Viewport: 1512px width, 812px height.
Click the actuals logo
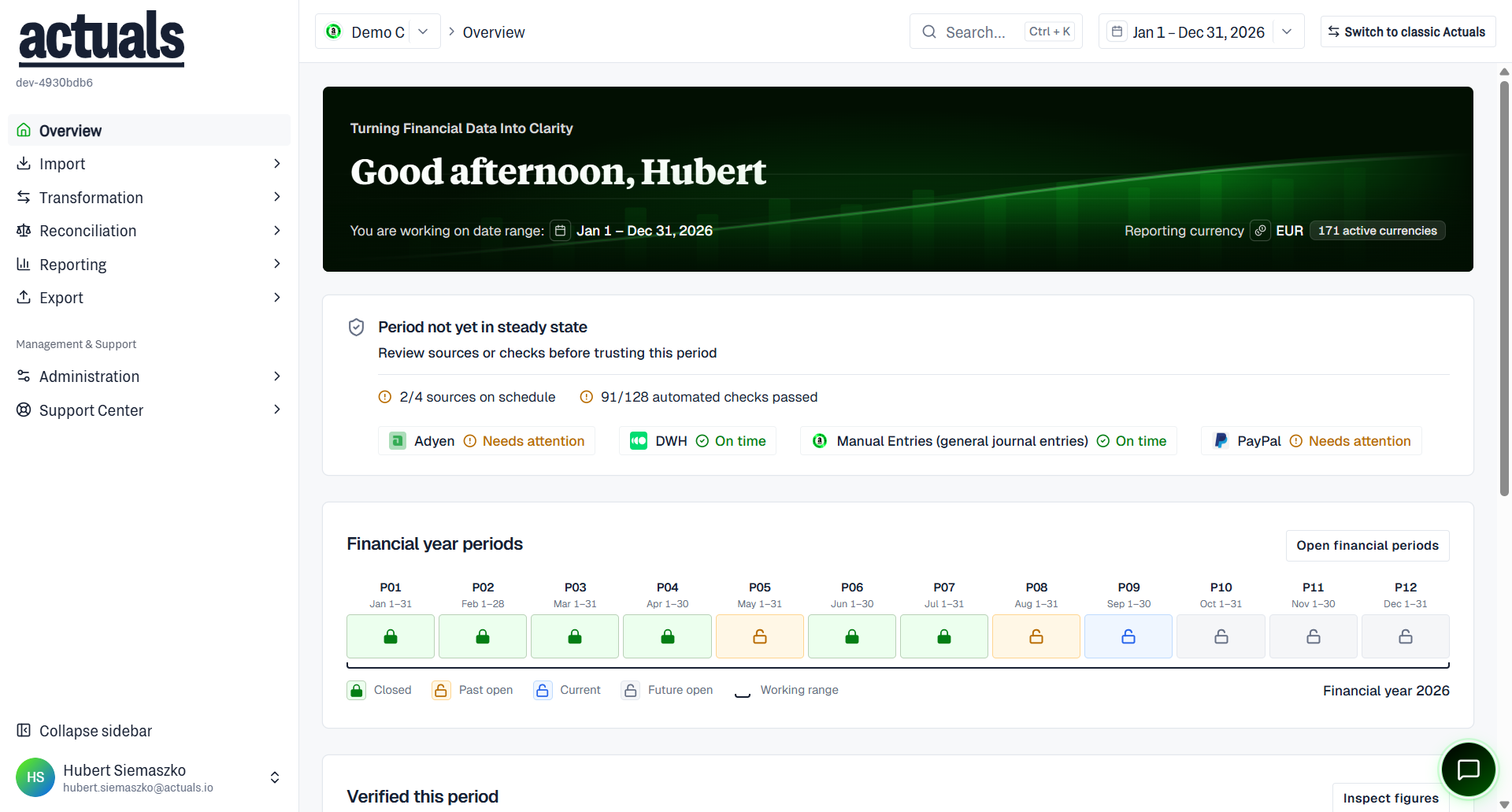[x=102, y=38]
